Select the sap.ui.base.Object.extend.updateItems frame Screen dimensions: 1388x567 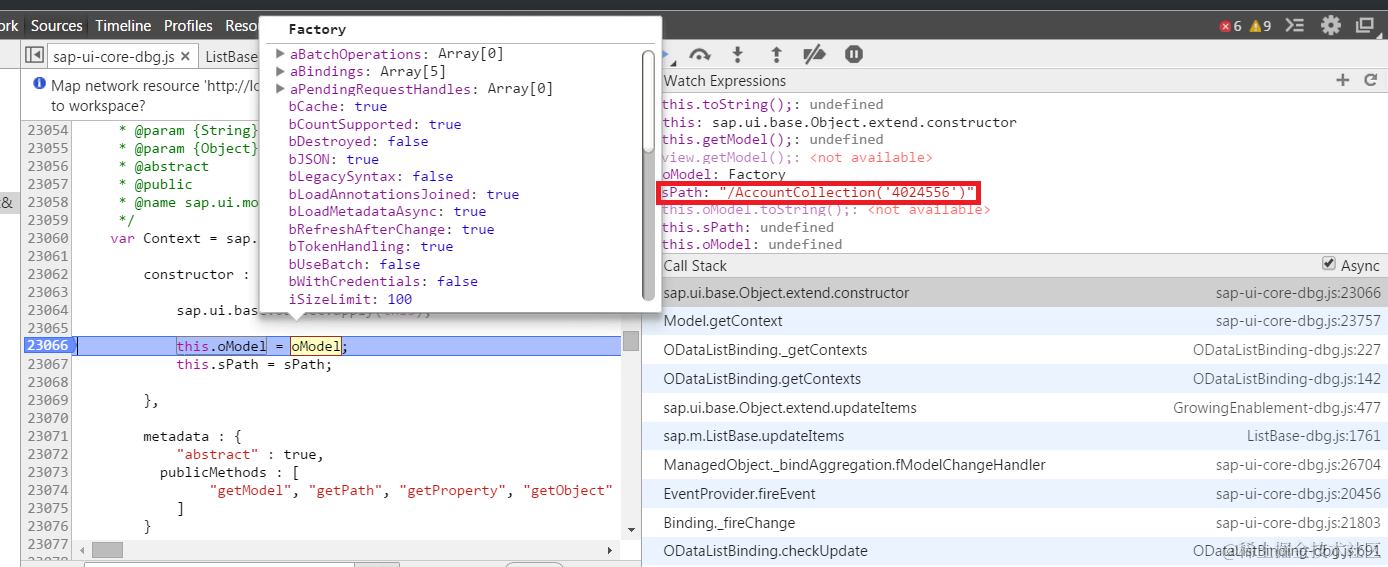point(1015,408)
